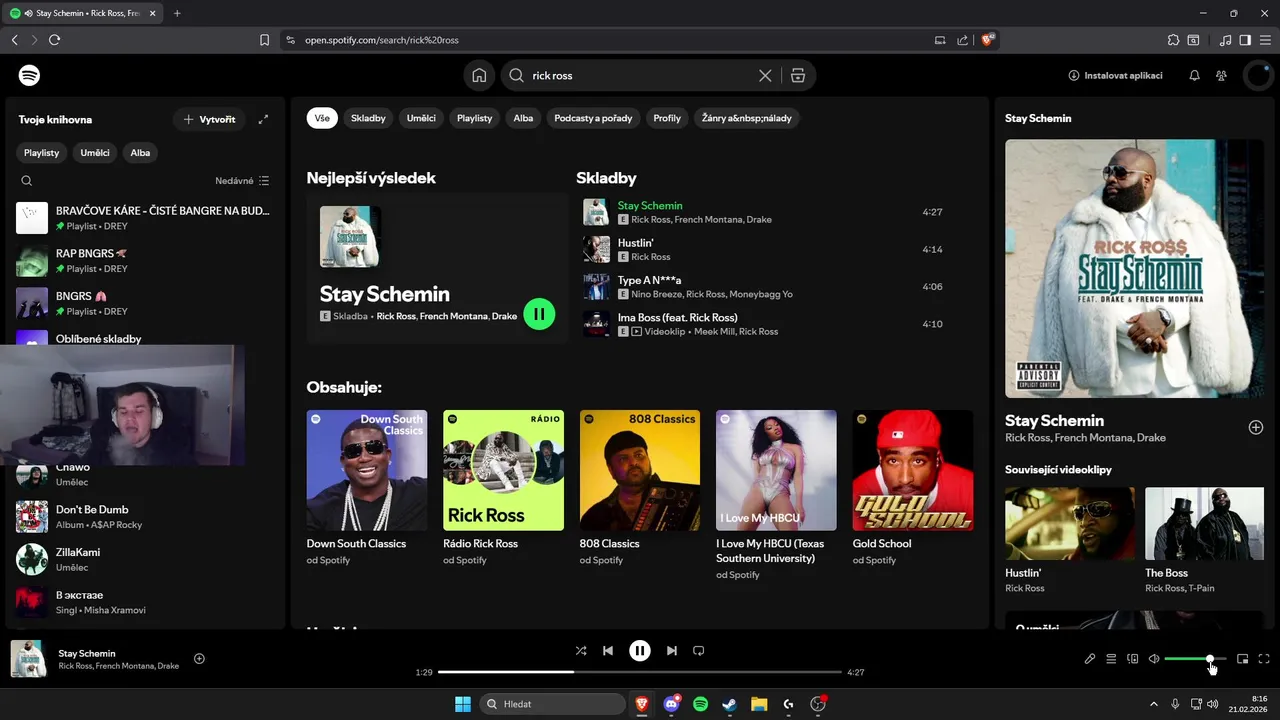Image resolution: width=1280 pixels, height=720 pixels.
Task: Focus the Spotify search input field
Action: coord(640,75)
